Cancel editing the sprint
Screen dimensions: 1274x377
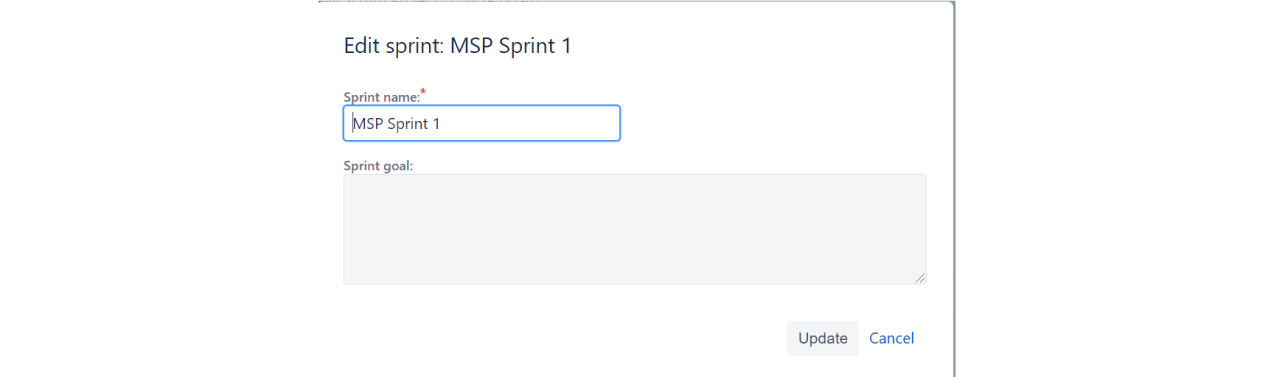[x=891, y=338]
